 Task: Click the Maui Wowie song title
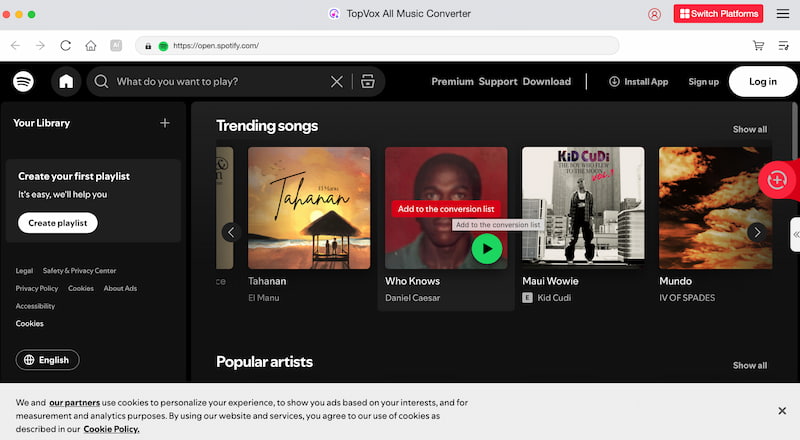coord(550,281)
